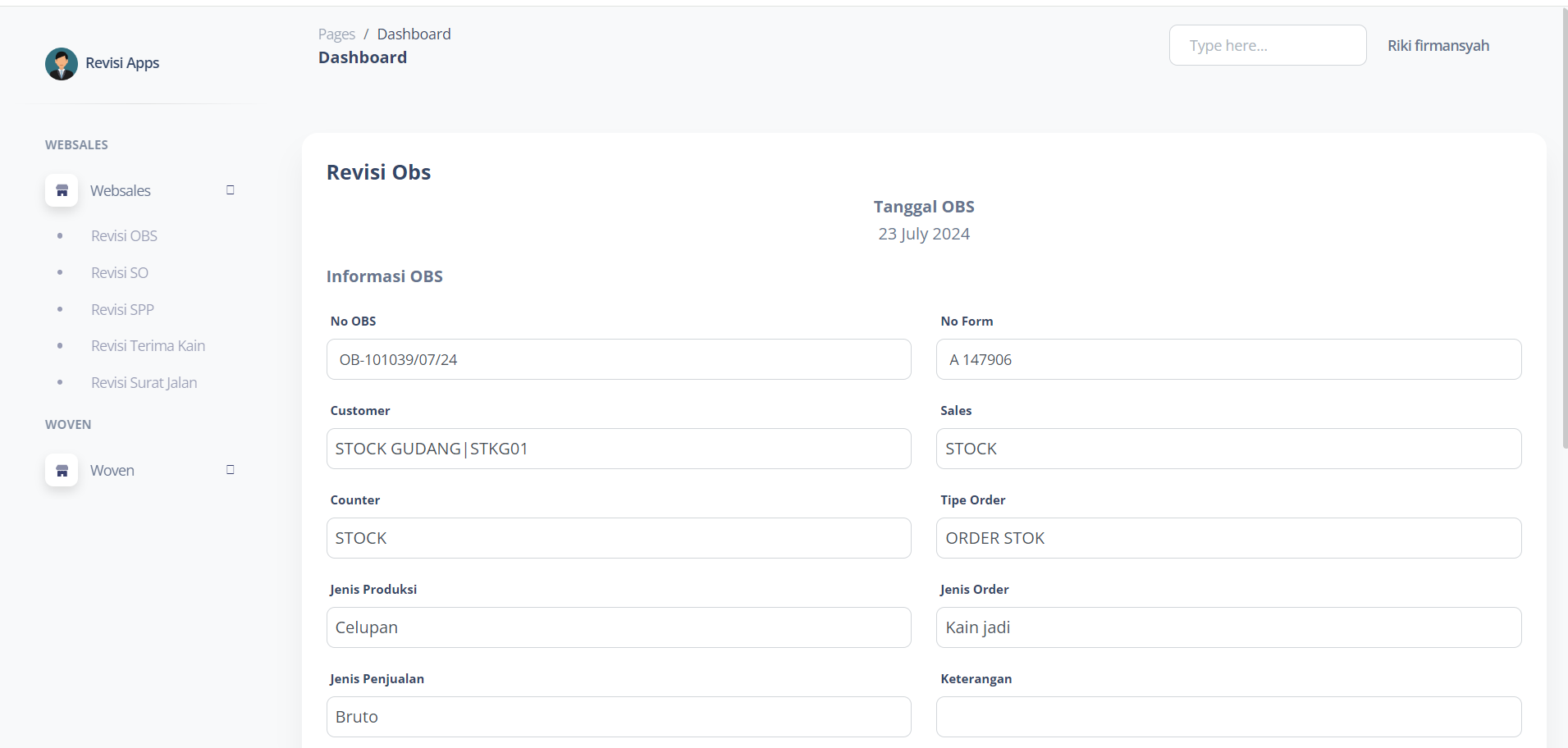
Task: Click the Pages breadcrumb link
Action: (336, 34)
